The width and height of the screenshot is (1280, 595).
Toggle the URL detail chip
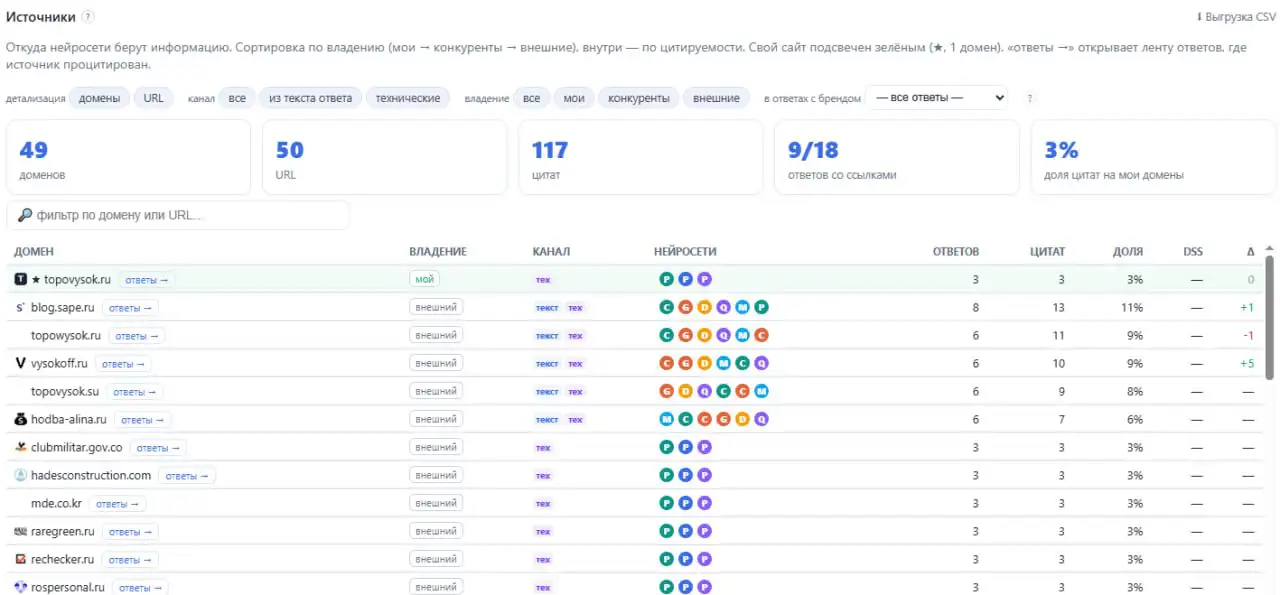[x=153, y=98]
